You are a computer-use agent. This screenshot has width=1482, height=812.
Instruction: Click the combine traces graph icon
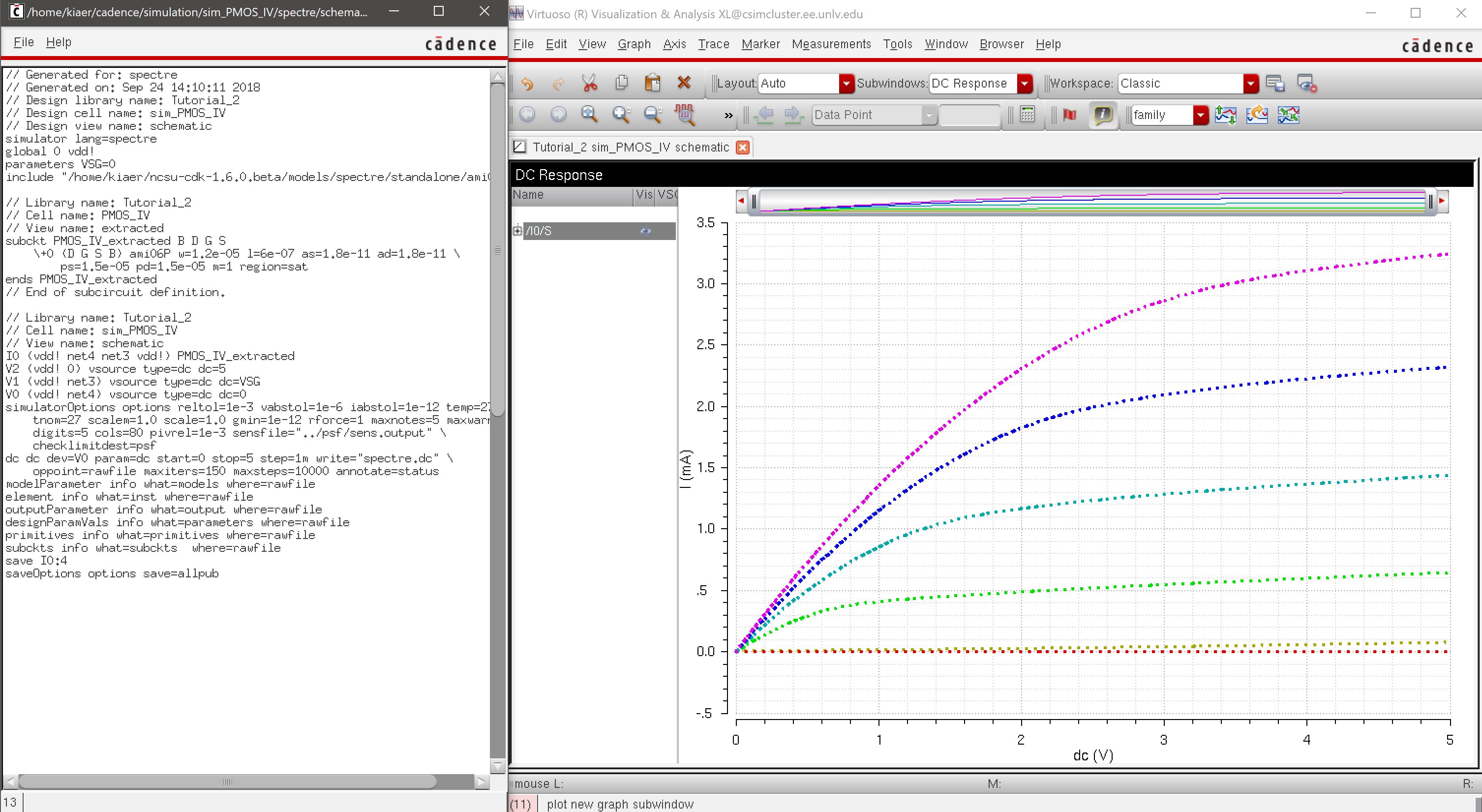1289,115
